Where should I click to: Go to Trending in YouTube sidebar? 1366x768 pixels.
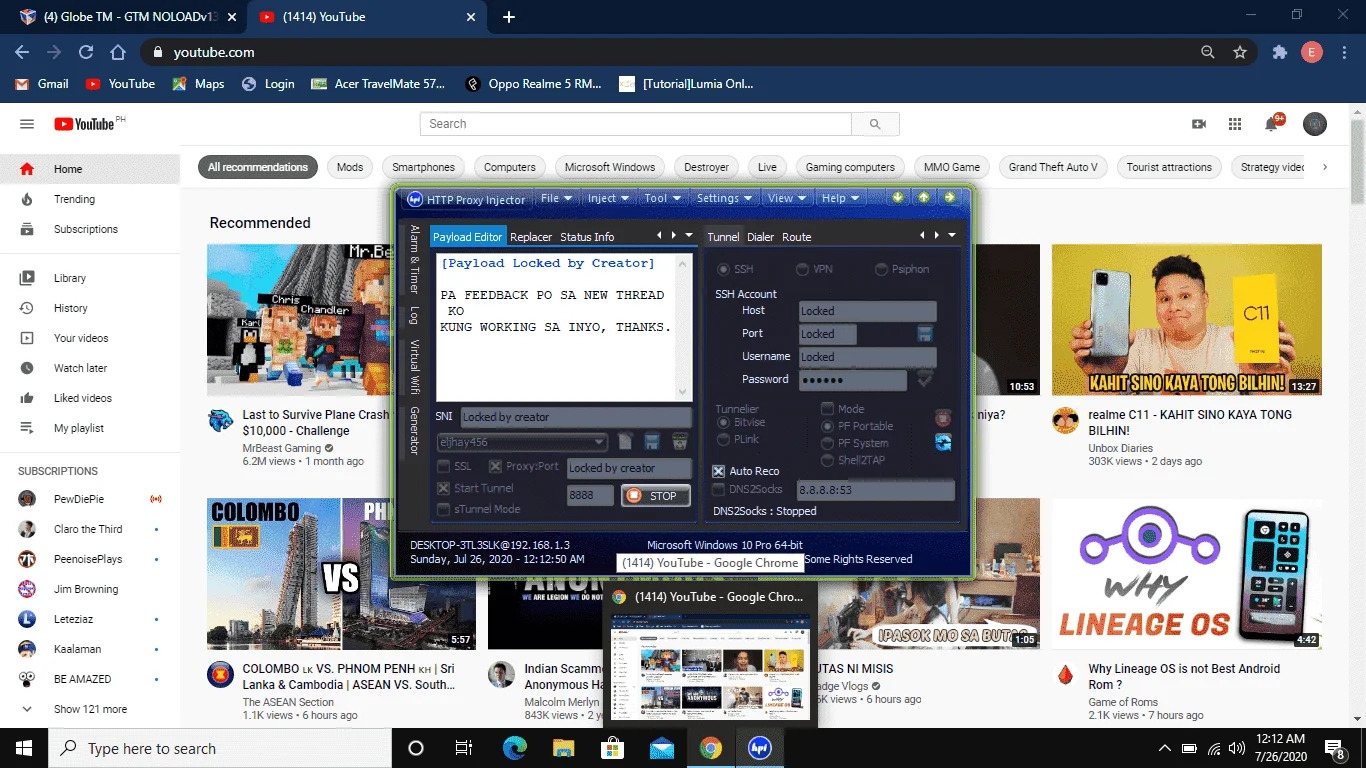coord(90,199)
